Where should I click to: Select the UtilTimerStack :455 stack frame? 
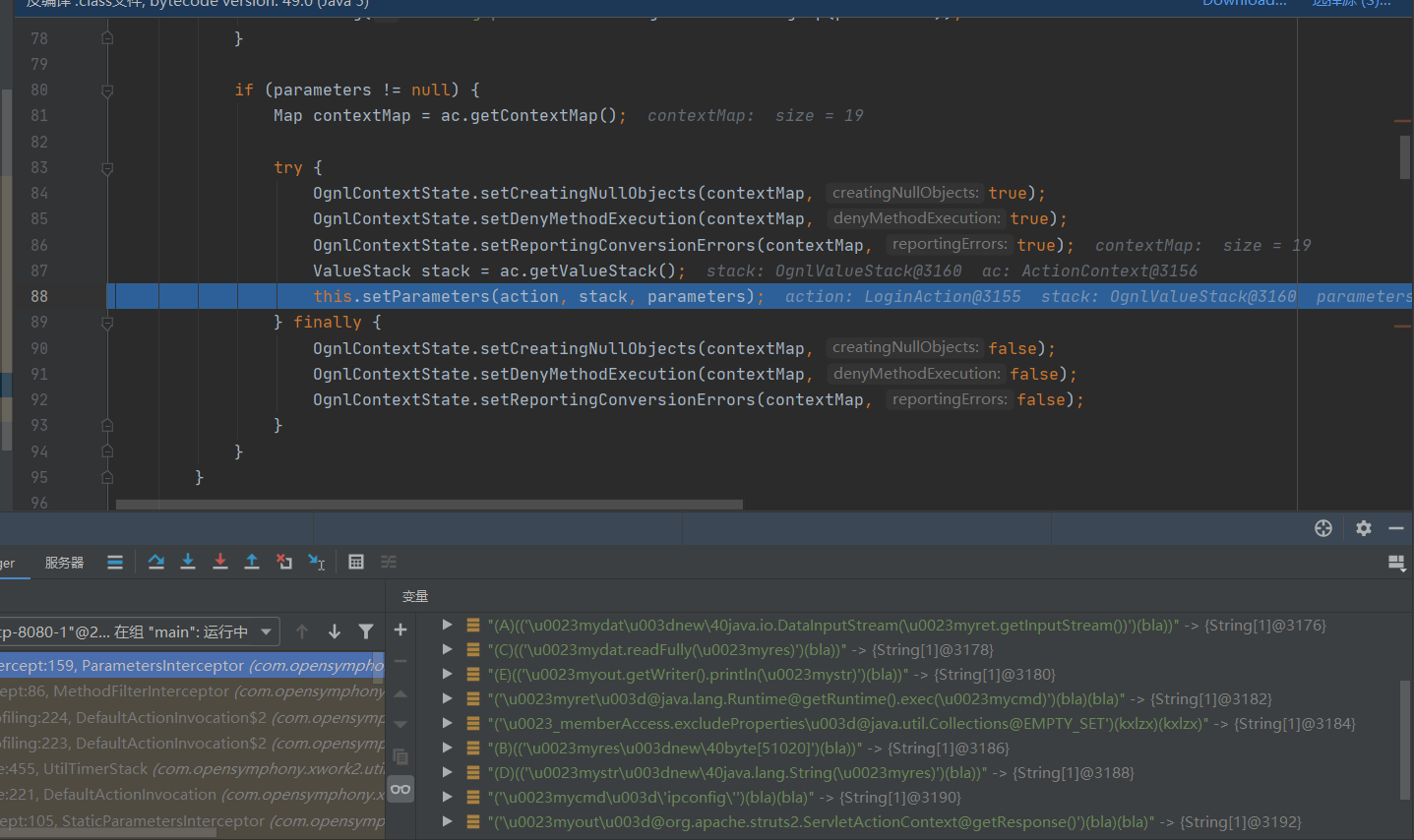pyautogui.click(x=192, y=769)
